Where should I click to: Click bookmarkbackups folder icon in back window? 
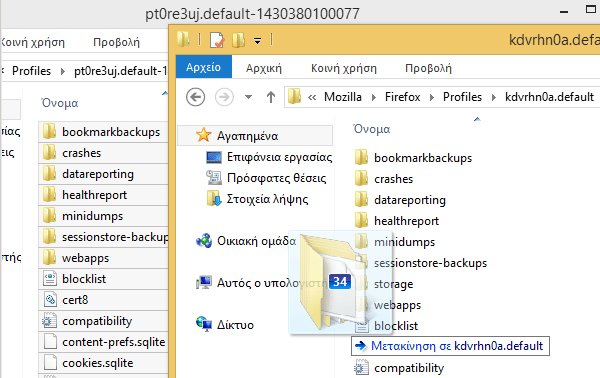tap(49, 131)
